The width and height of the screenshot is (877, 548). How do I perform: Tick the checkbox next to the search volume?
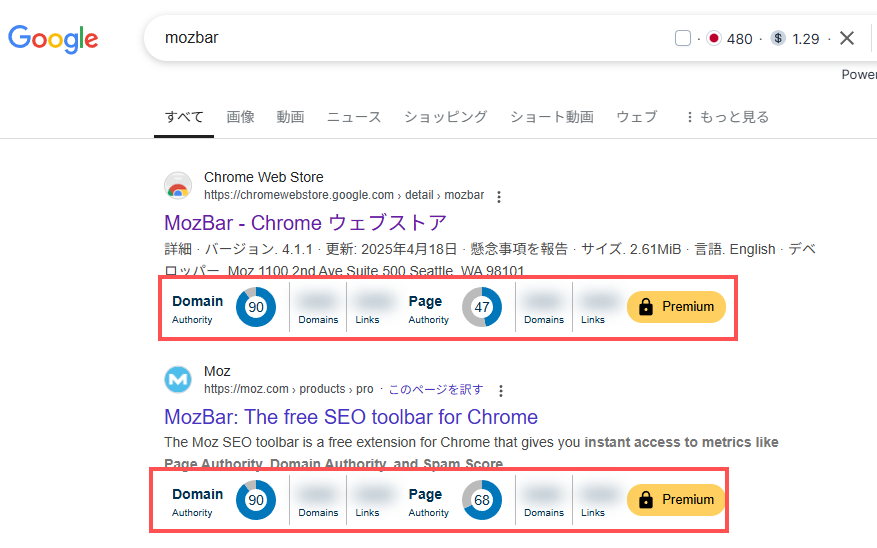tap(682, 38)
